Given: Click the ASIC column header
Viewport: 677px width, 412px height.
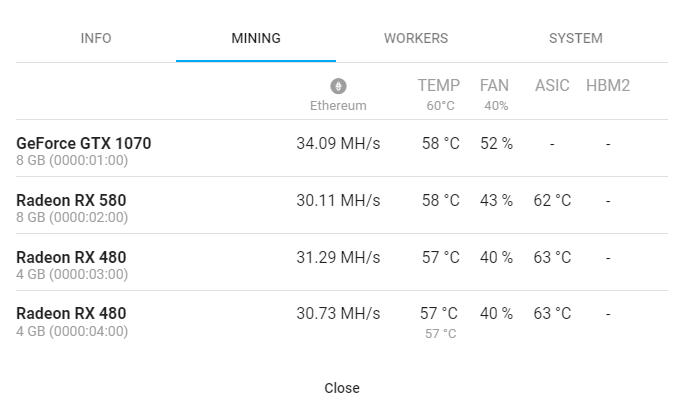Looking at the screenshot, I should click(x=552, y=86).
